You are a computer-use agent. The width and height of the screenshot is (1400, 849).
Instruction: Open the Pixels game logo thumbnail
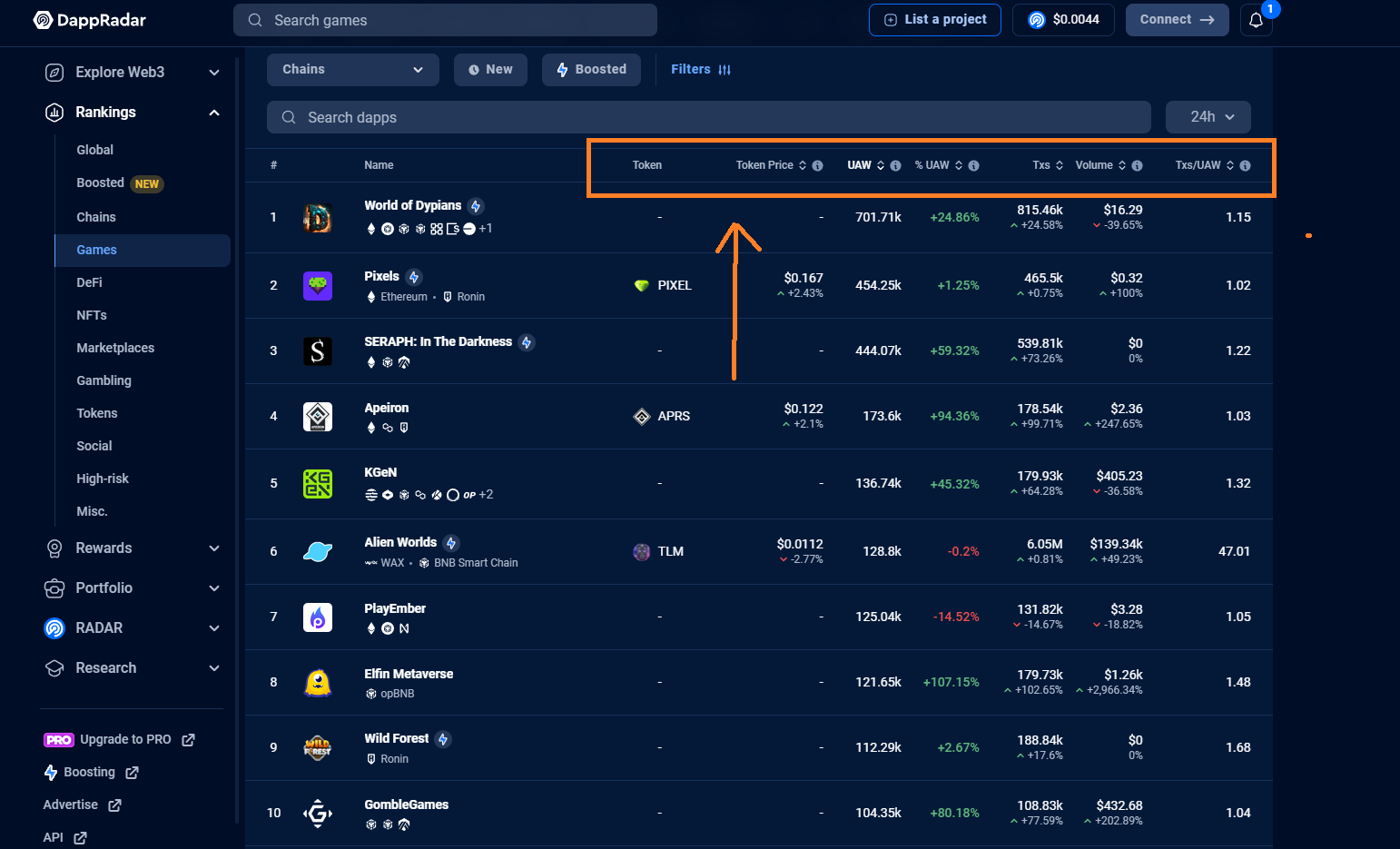click(x=318, y=286)
